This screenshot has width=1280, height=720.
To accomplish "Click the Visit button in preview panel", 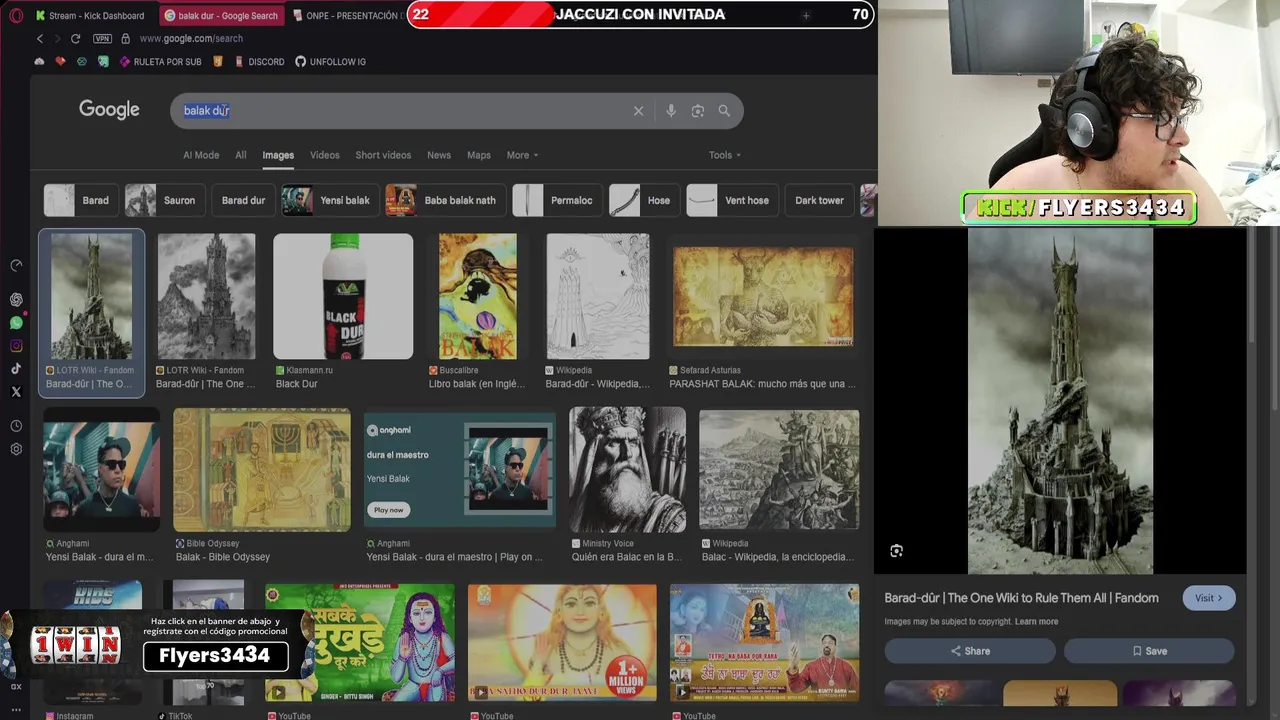I will click(x=1209, y=598).
